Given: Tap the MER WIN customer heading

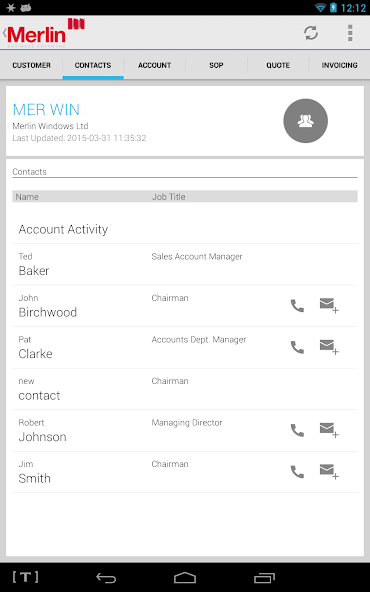Looking at the screenshot, I should tap(46, 109).
